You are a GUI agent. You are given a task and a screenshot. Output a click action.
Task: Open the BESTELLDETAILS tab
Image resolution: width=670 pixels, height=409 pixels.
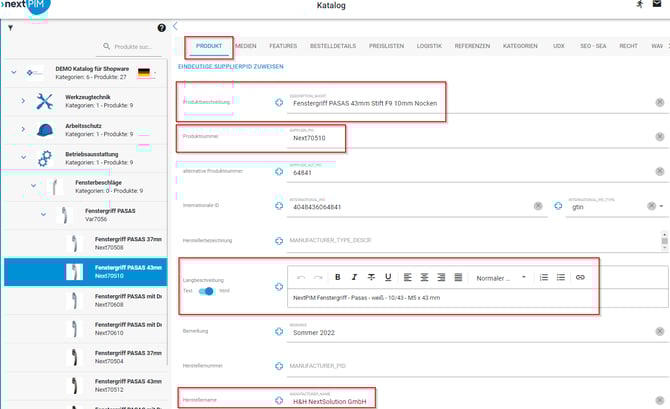pos(333,46)
